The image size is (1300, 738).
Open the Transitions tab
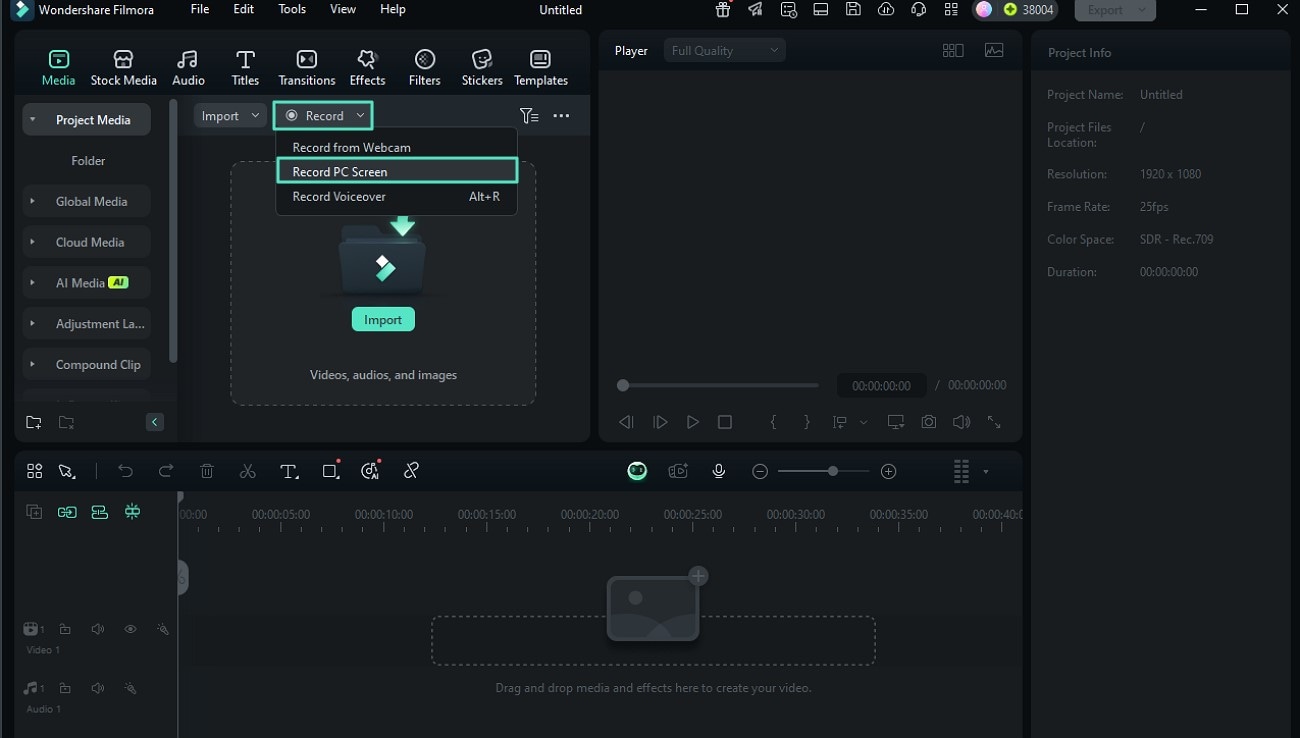pyautogui.click(x=307, y=68)
